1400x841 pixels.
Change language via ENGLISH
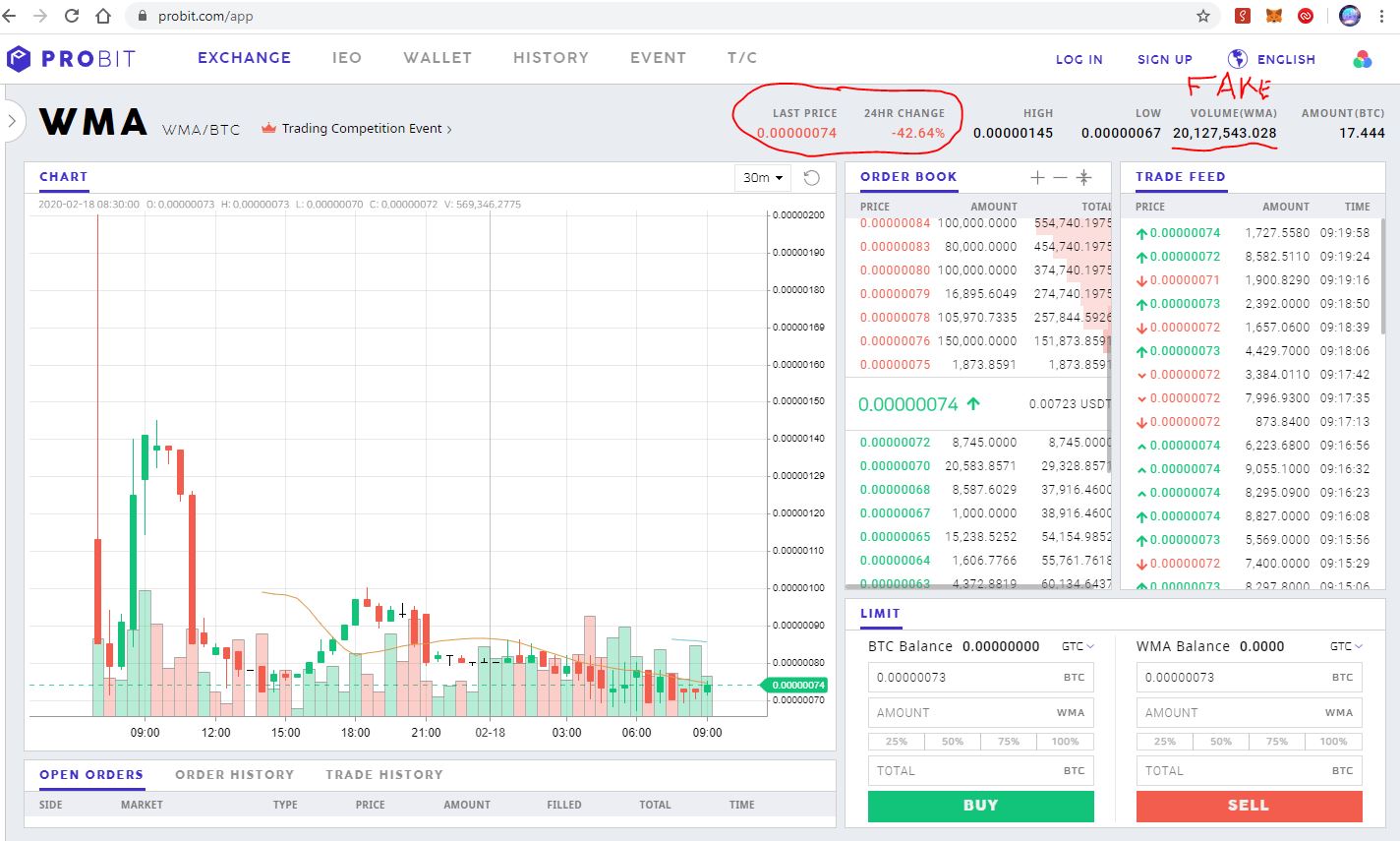[1286, 60]
